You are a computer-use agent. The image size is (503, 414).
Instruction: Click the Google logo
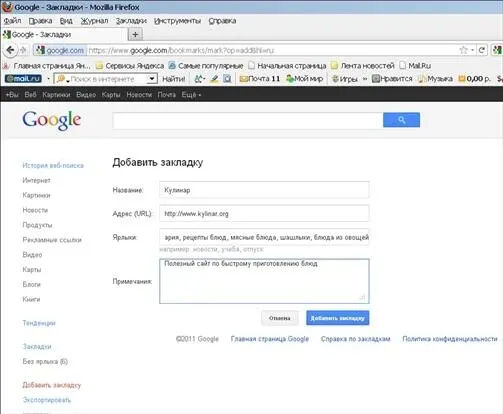coord(52,120)
